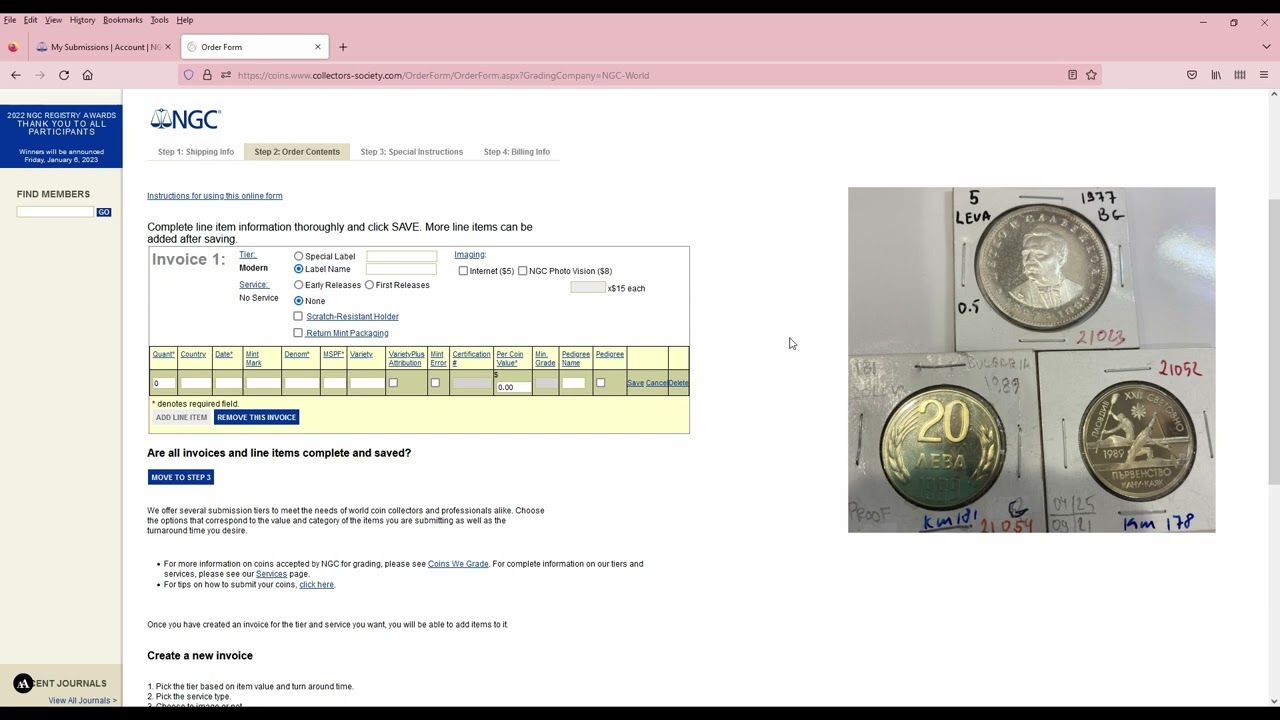
Task: Click the Special Label text field
Action: coord(401,257)
